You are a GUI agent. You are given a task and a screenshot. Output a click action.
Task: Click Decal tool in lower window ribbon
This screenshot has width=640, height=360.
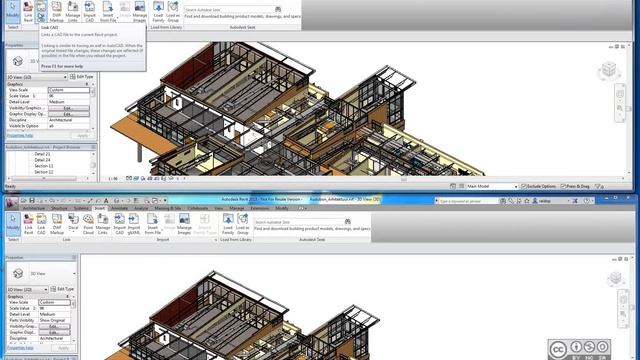click(x=73, y=222)
